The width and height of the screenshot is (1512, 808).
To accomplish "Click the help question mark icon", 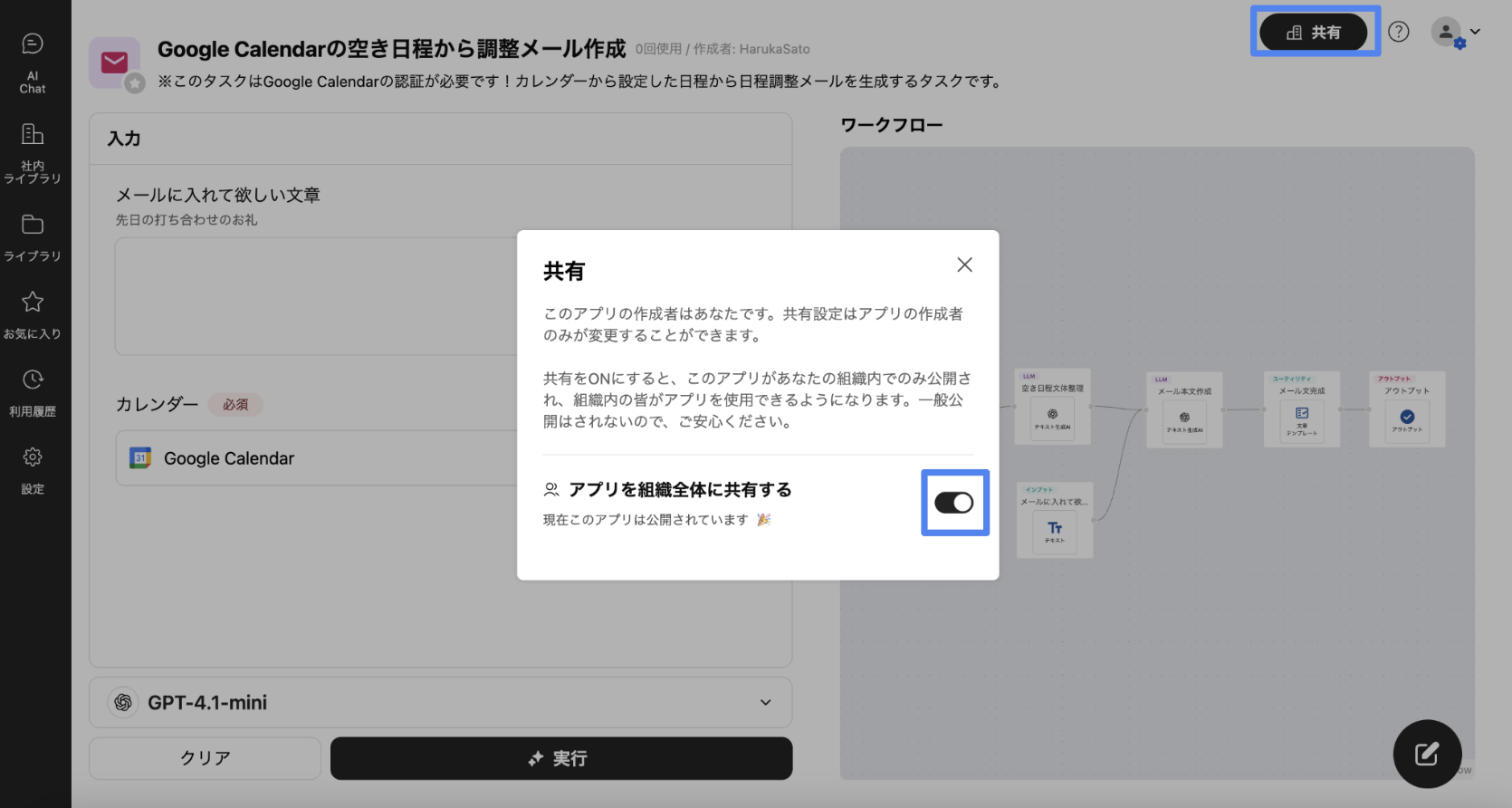I will pos(1399,32).
